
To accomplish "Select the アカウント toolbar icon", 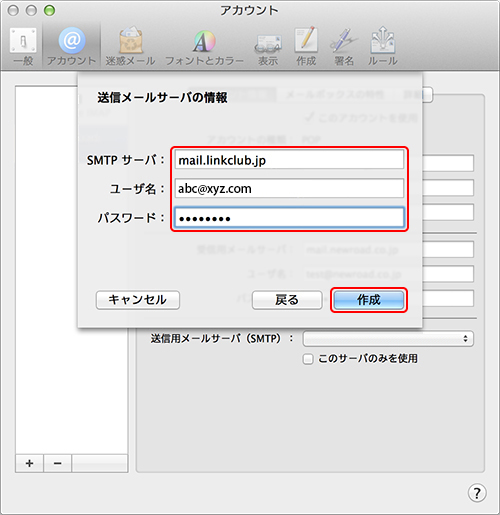I will tap(71, 47).
